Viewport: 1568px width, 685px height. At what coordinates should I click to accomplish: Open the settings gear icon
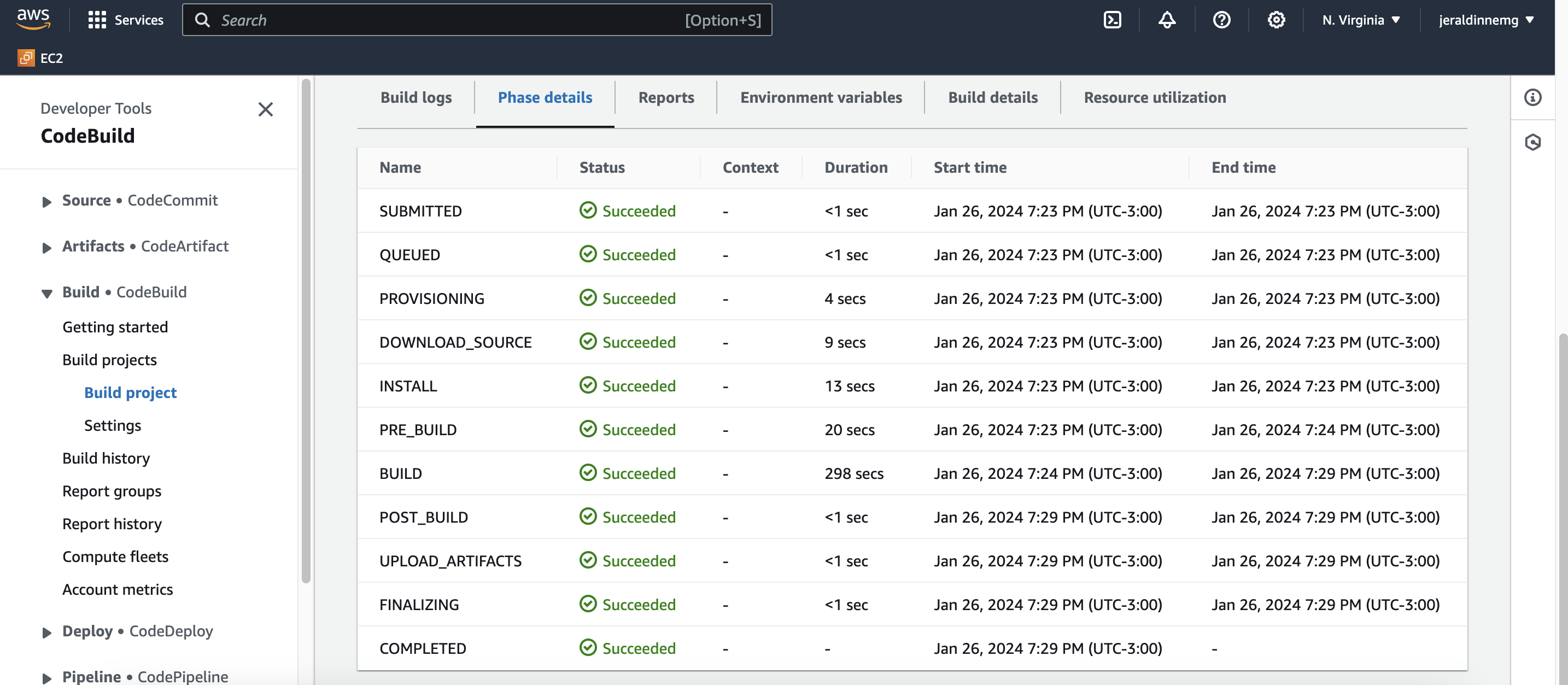pyautogui.click(x=1276, y=20)
